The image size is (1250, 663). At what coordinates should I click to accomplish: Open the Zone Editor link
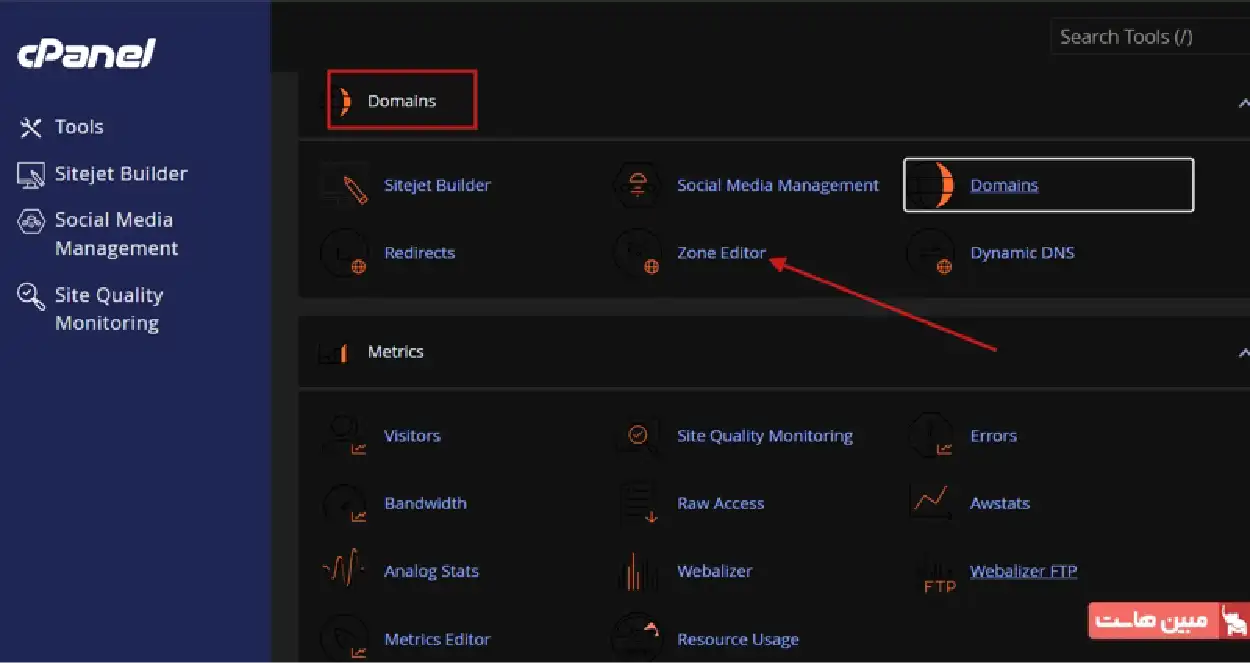click(721, 253)
